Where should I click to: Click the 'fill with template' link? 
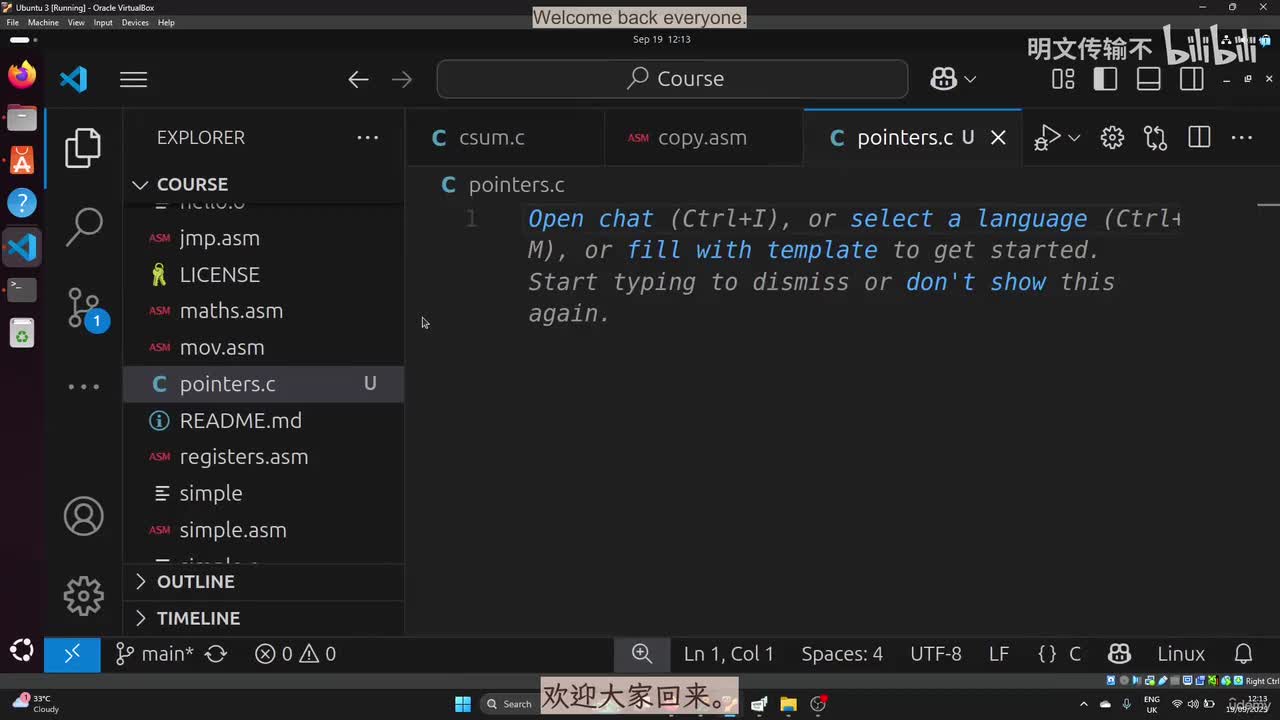coord(752,250)
